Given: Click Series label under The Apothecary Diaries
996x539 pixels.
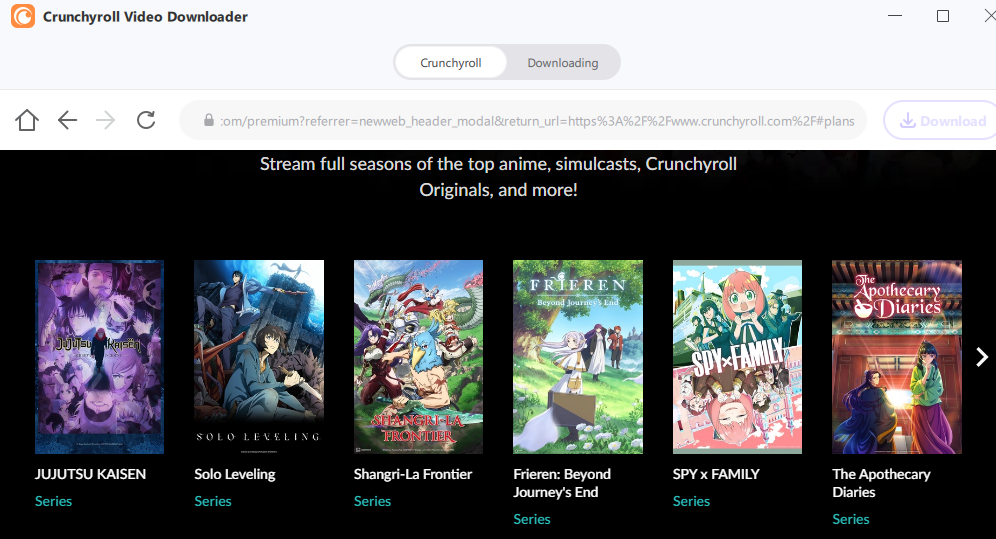Looking at the screenshot, I should click(851, 519).
